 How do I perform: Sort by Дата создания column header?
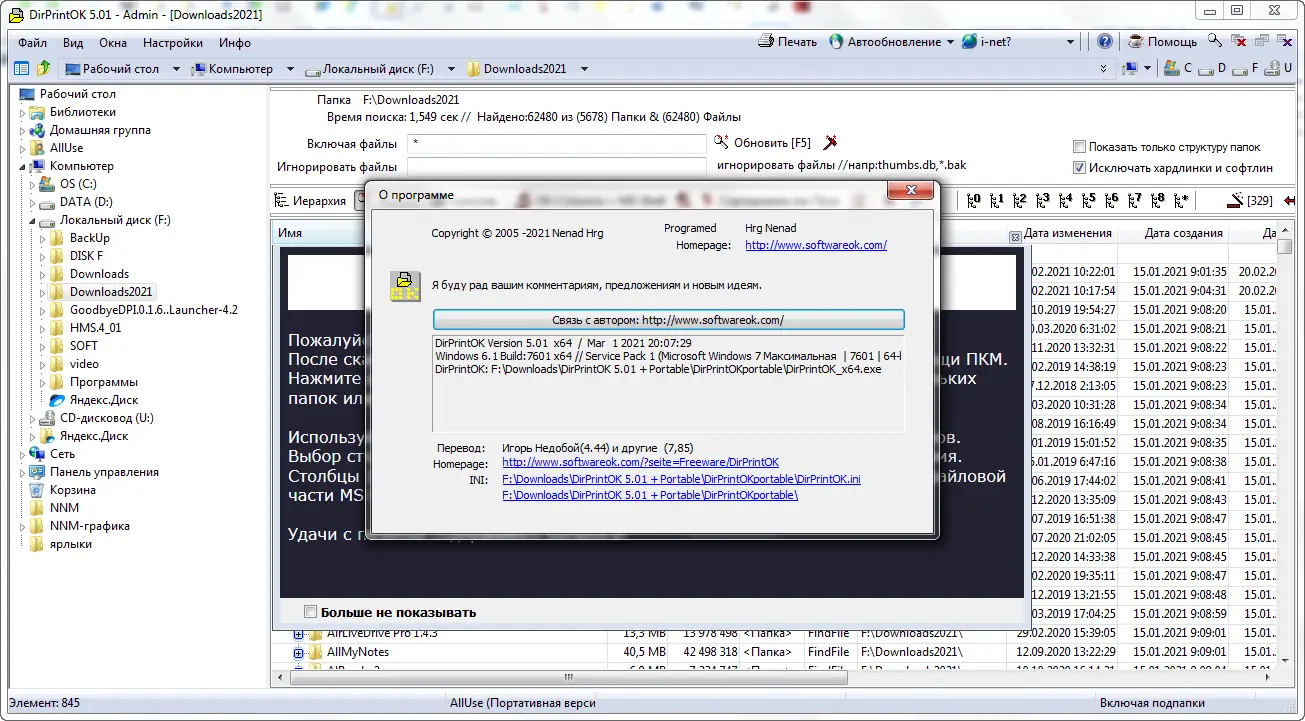pos(1184,233)
